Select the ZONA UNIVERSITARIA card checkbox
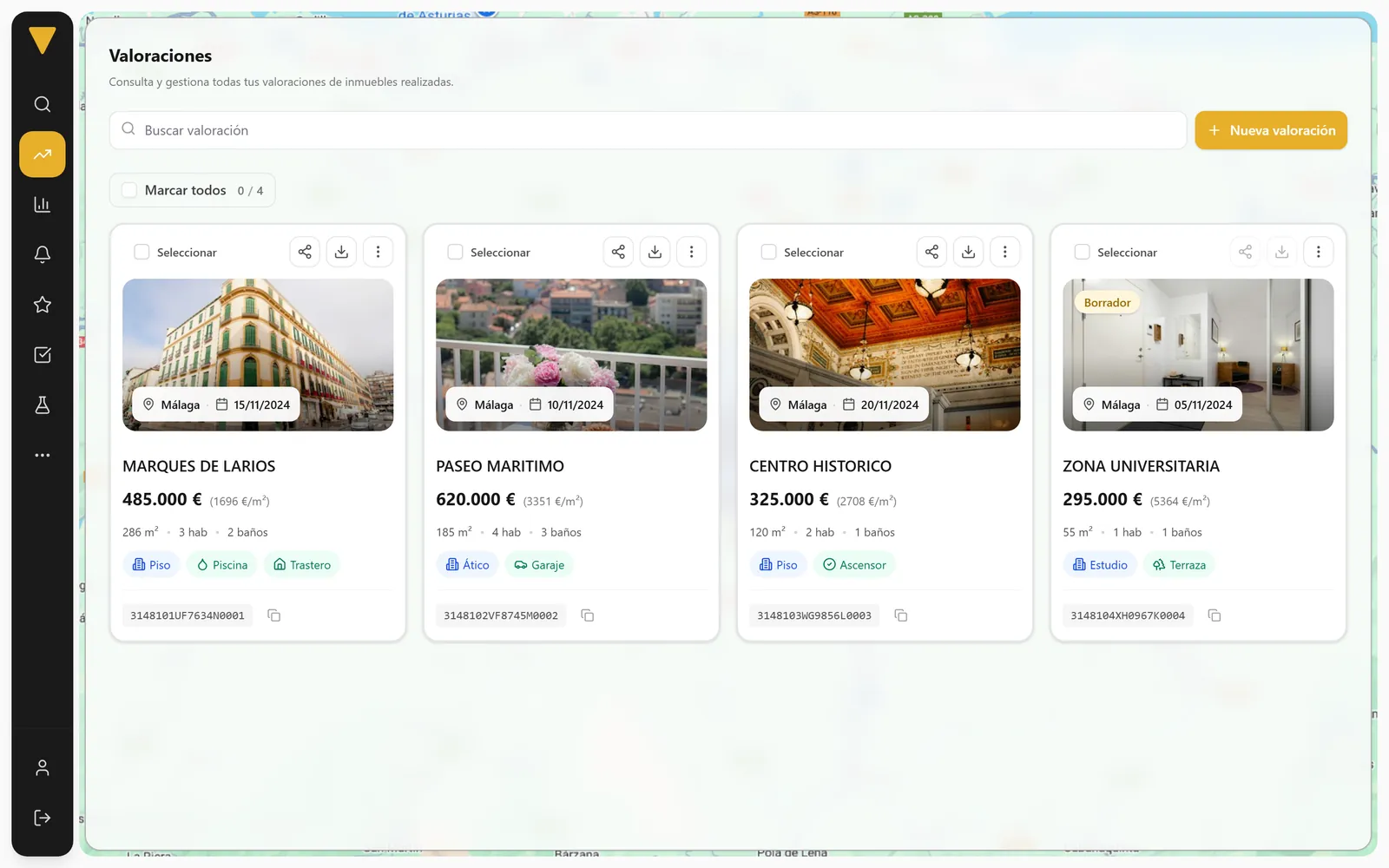The image size is (1389, 868). tap(1082, 252)
